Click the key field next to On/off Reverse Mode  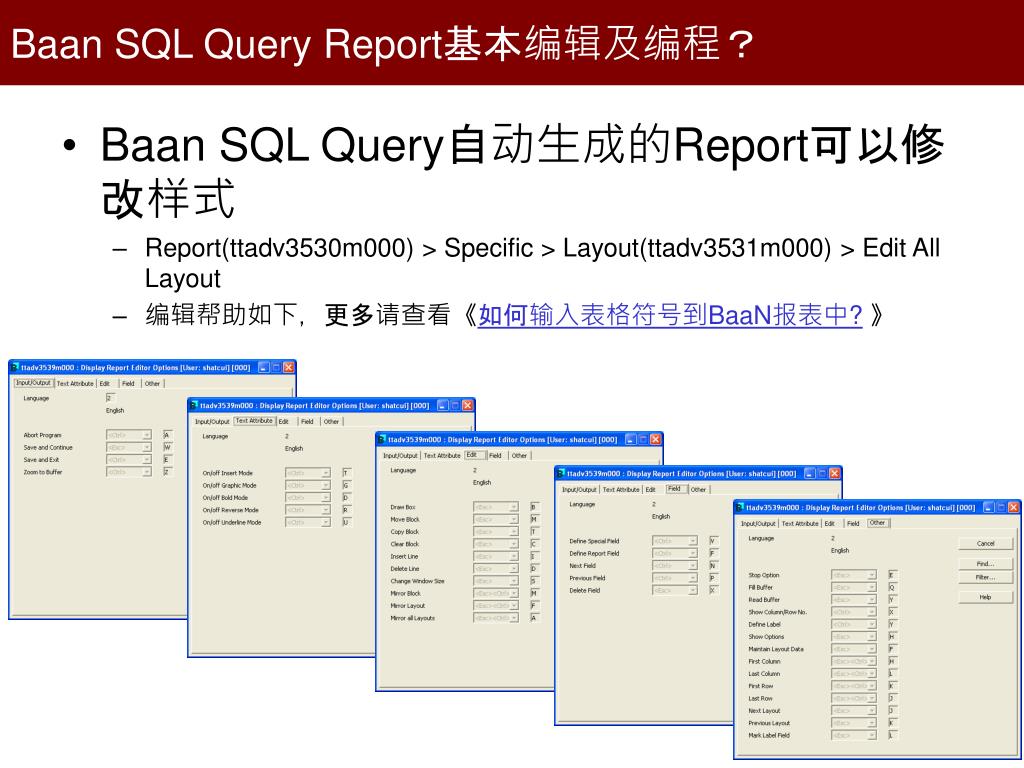(346, 510)
